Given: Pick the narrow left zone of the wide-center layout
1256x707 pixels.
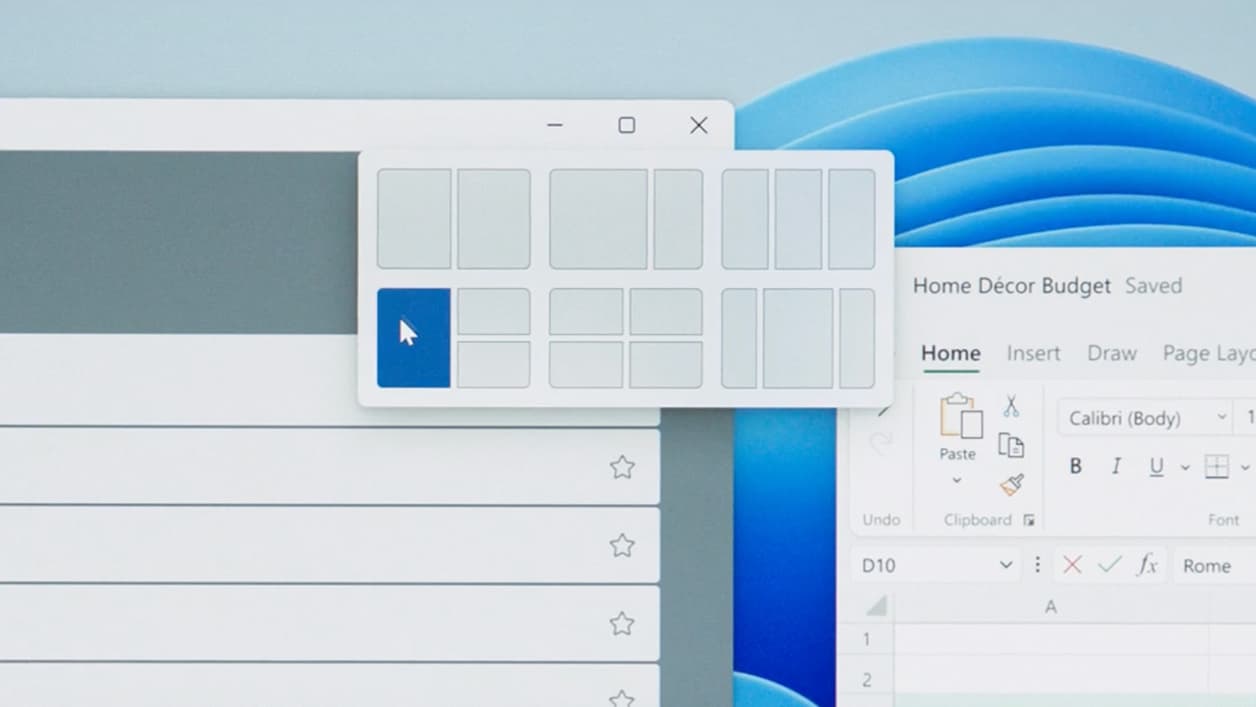Looking at the screenshot, I should (739, 338).
